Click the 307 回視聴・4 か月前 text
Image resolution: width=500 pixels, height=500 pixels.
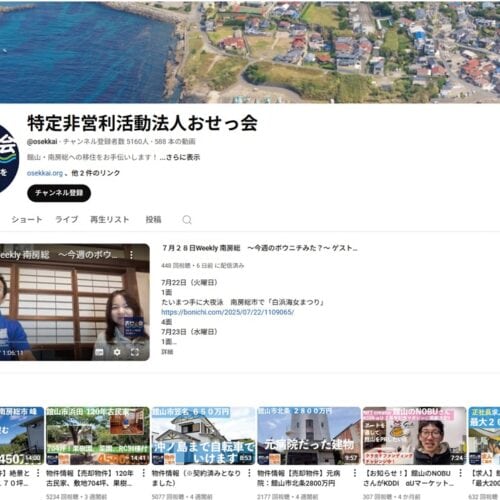click(x=392, y=497)
